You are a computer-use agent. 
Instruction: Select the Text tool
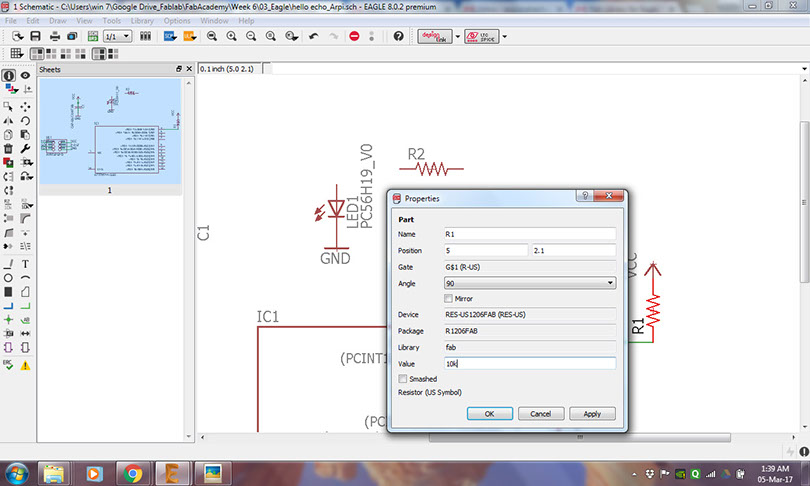[25, 264]
